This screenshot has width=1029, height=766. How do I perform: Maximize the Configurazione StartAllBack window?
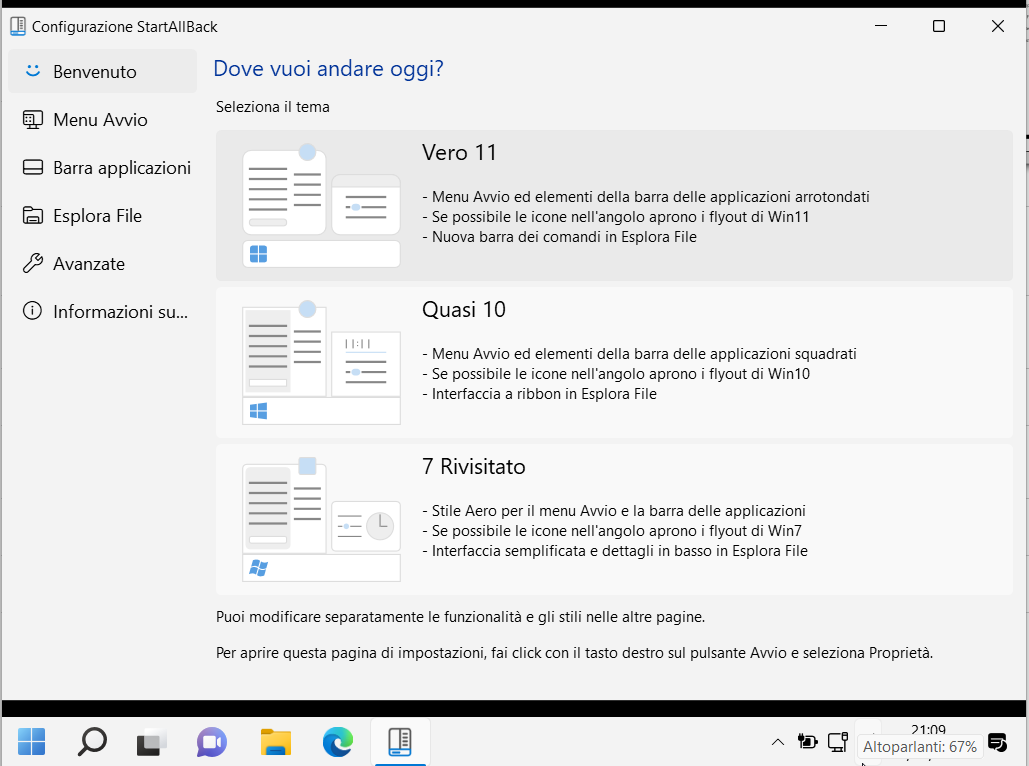click(938, 26)
